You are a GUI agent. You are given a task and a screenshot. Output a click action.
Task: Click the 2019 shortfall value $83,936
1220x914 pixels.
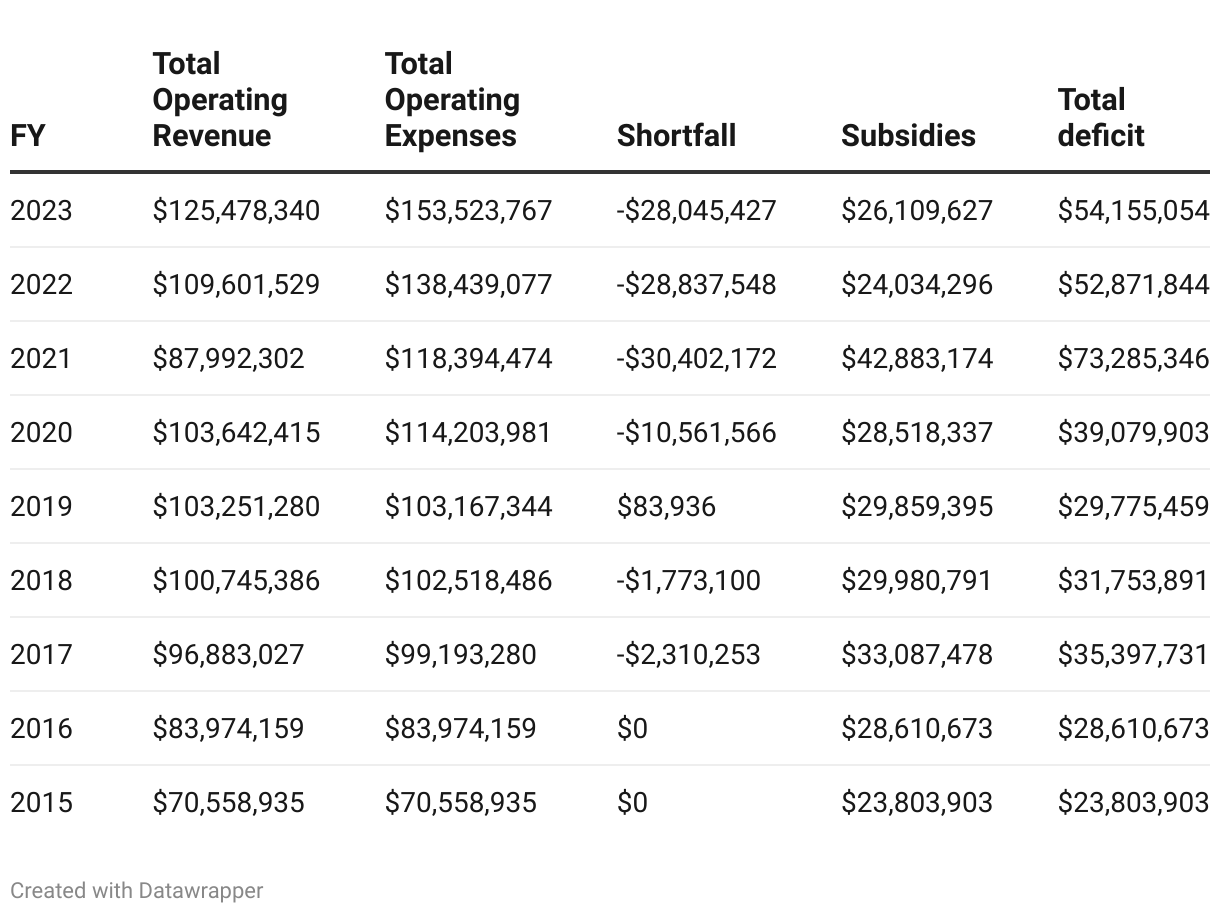[666, 507]
